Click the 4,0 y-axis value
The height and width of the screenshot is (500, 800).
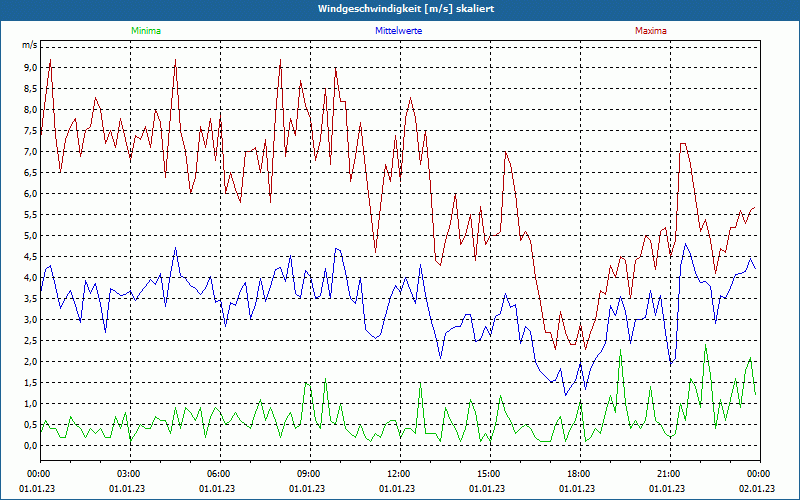point(29,278)
